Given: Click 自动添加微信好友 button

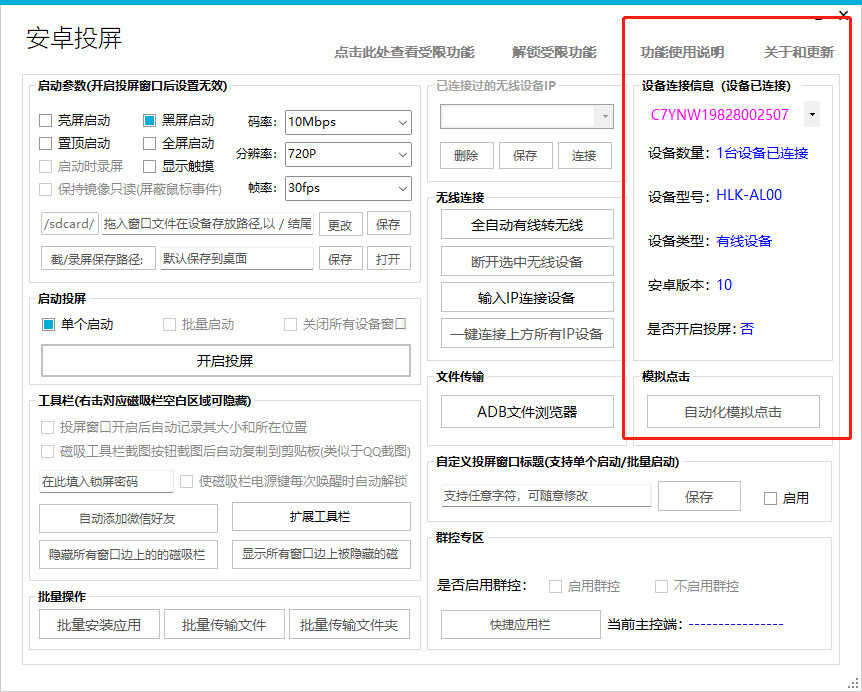Looking at the screenshot, I should click(128, 518).
